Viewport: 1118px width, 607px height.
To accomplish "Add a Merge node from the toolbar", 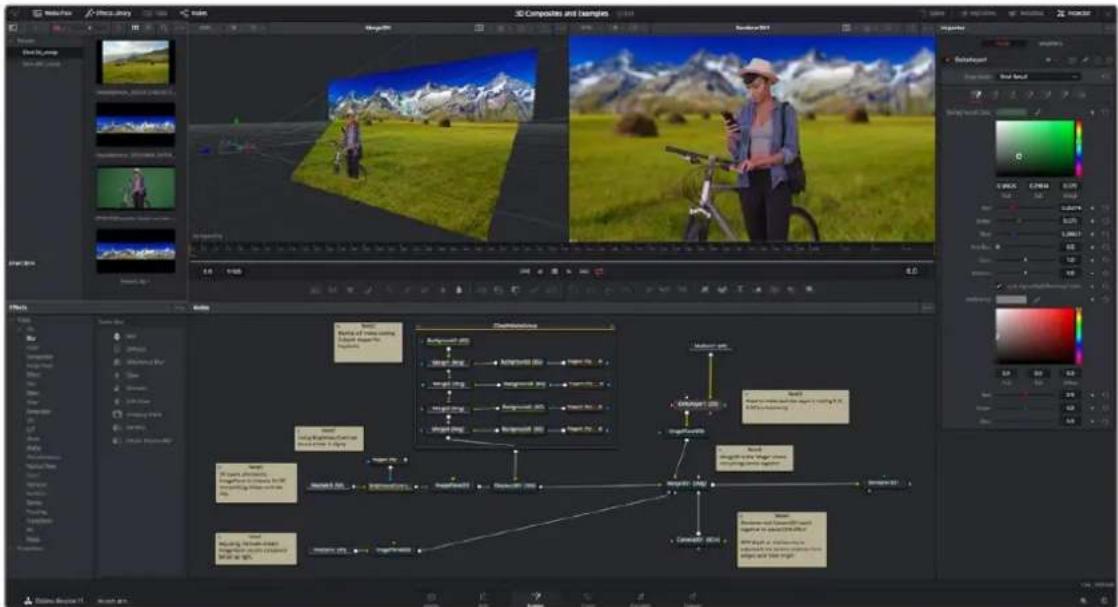I will [x=482, y=290].
